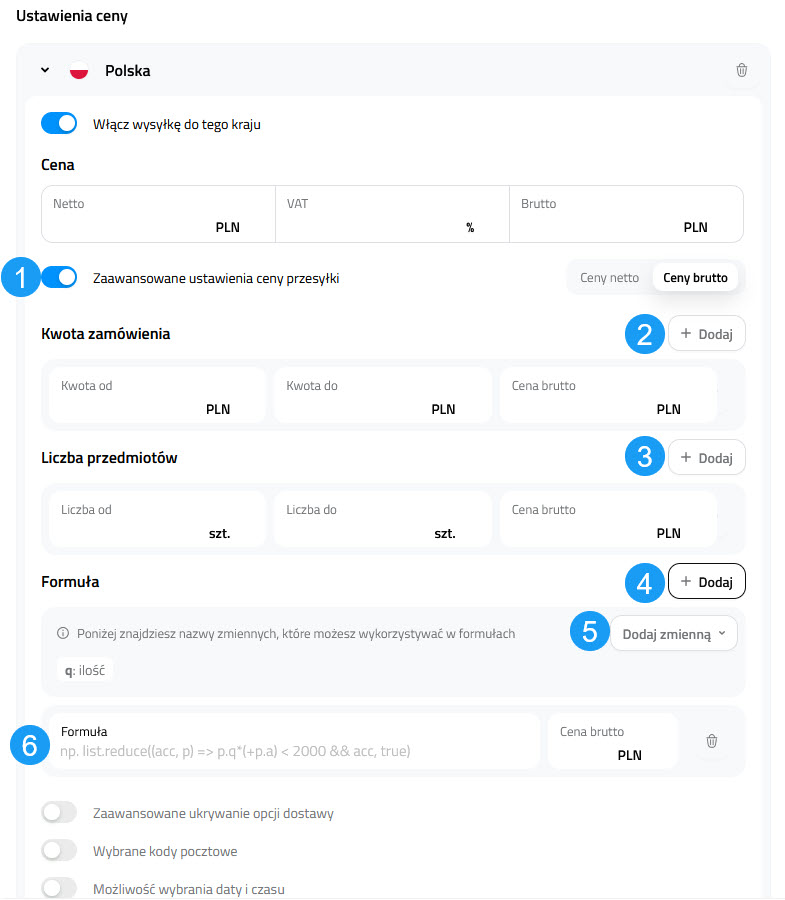Click Dodaj in the Formuła section
Screen dimensions: 785x900
point(706,582)
